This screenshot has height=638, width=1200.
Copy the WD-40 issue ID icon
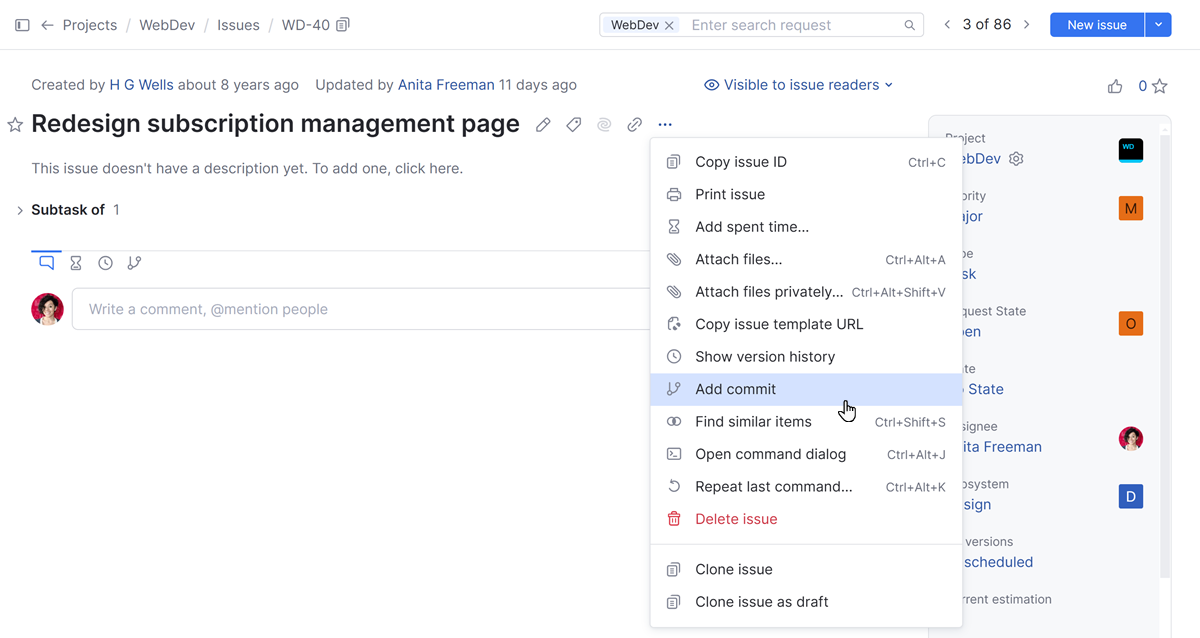click(x=341, y=24)
